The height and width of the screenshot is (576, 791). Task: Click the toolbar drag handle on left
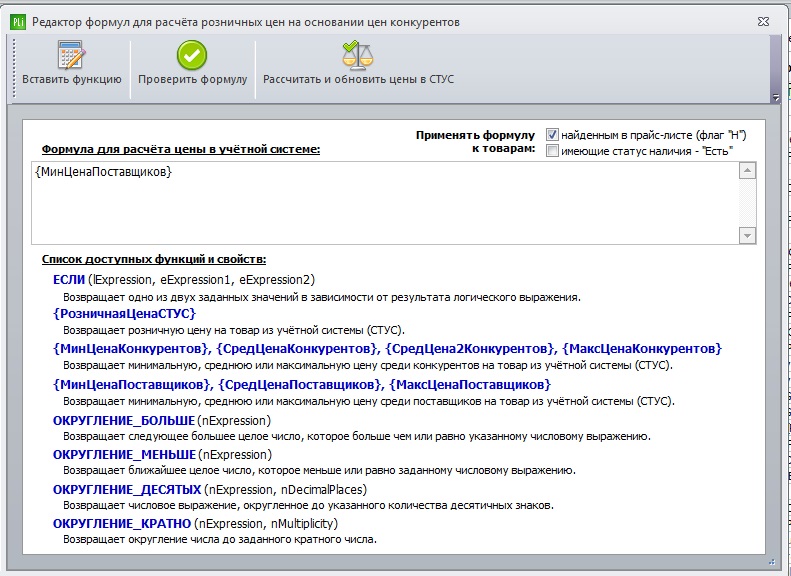click(x=14, y=68)
